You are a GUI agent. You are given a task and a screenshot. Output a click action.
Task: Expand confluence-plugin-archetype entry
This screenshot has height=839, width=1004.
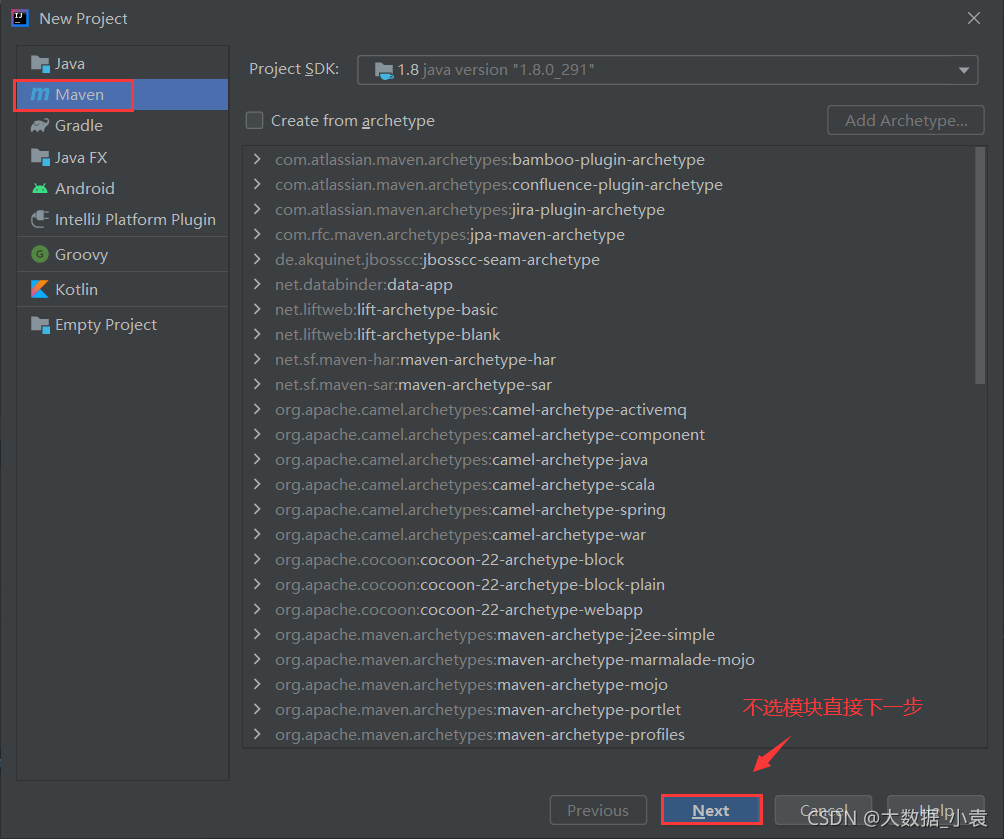[257, 184]
